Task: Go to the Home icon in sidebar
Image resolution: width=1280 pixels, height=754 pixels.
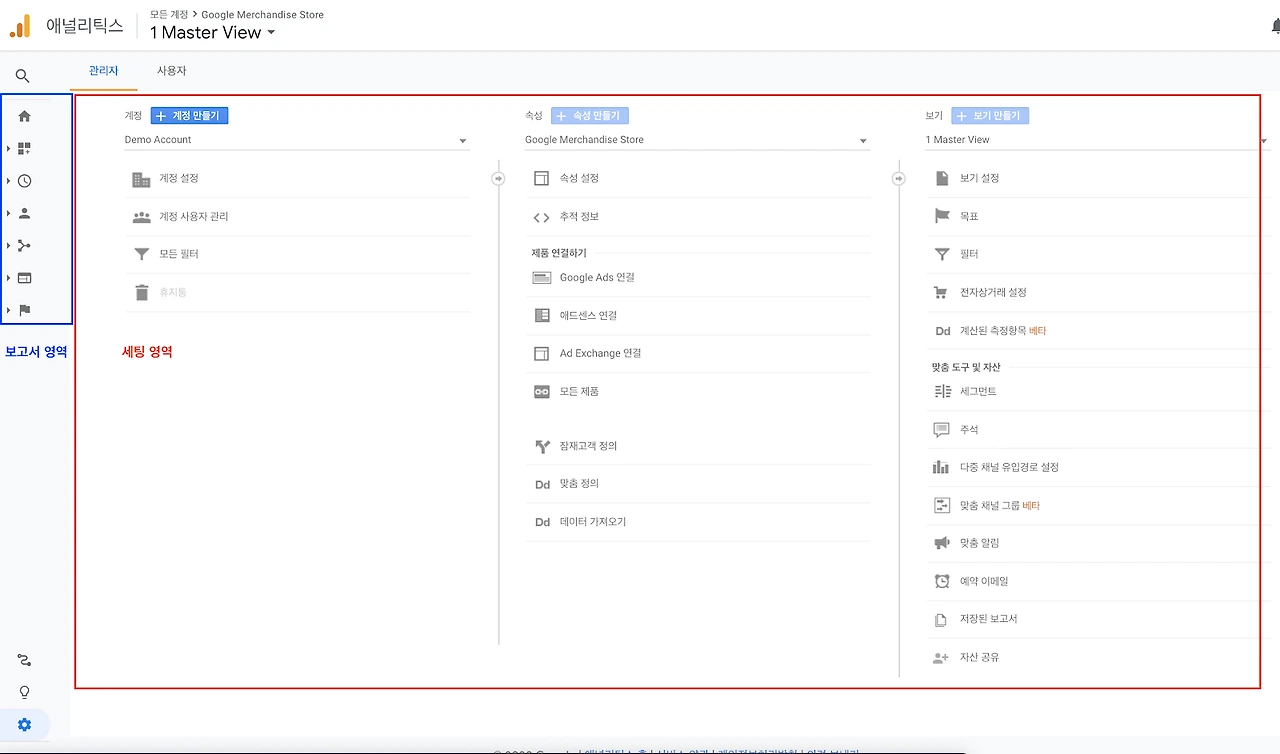Action: 25,116
